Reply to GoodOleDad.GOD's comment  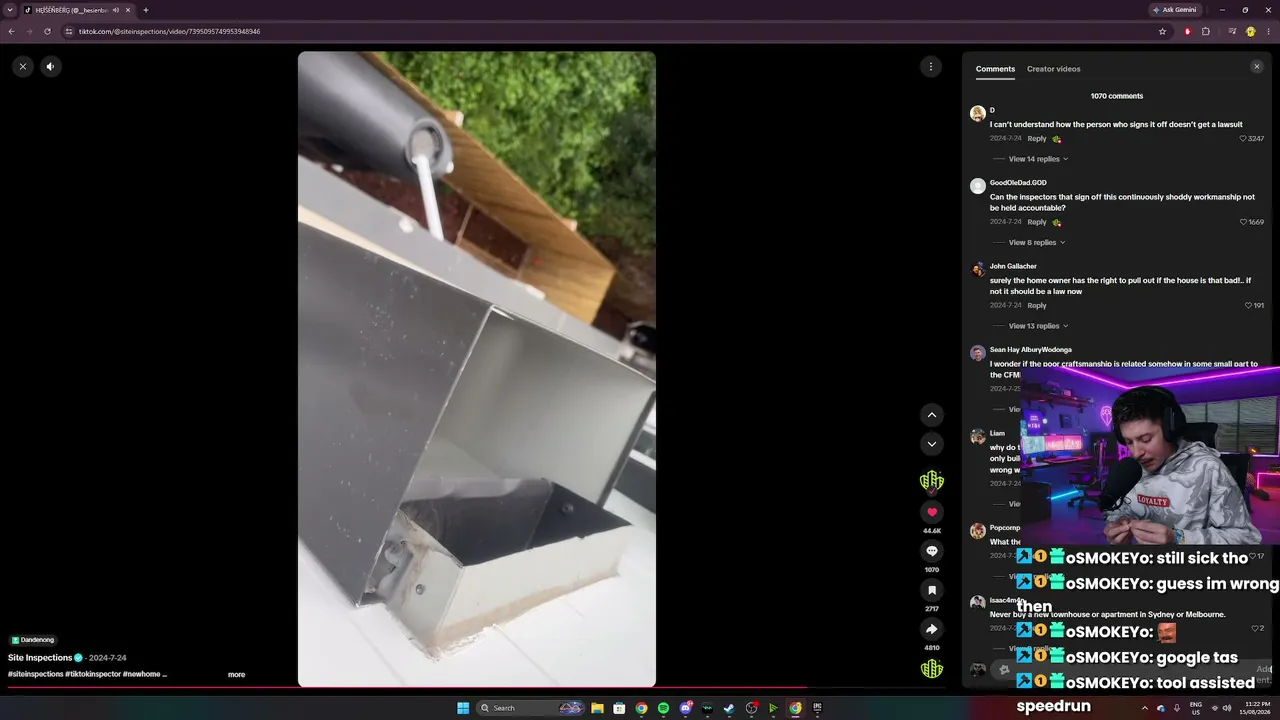click(1037, 222)
